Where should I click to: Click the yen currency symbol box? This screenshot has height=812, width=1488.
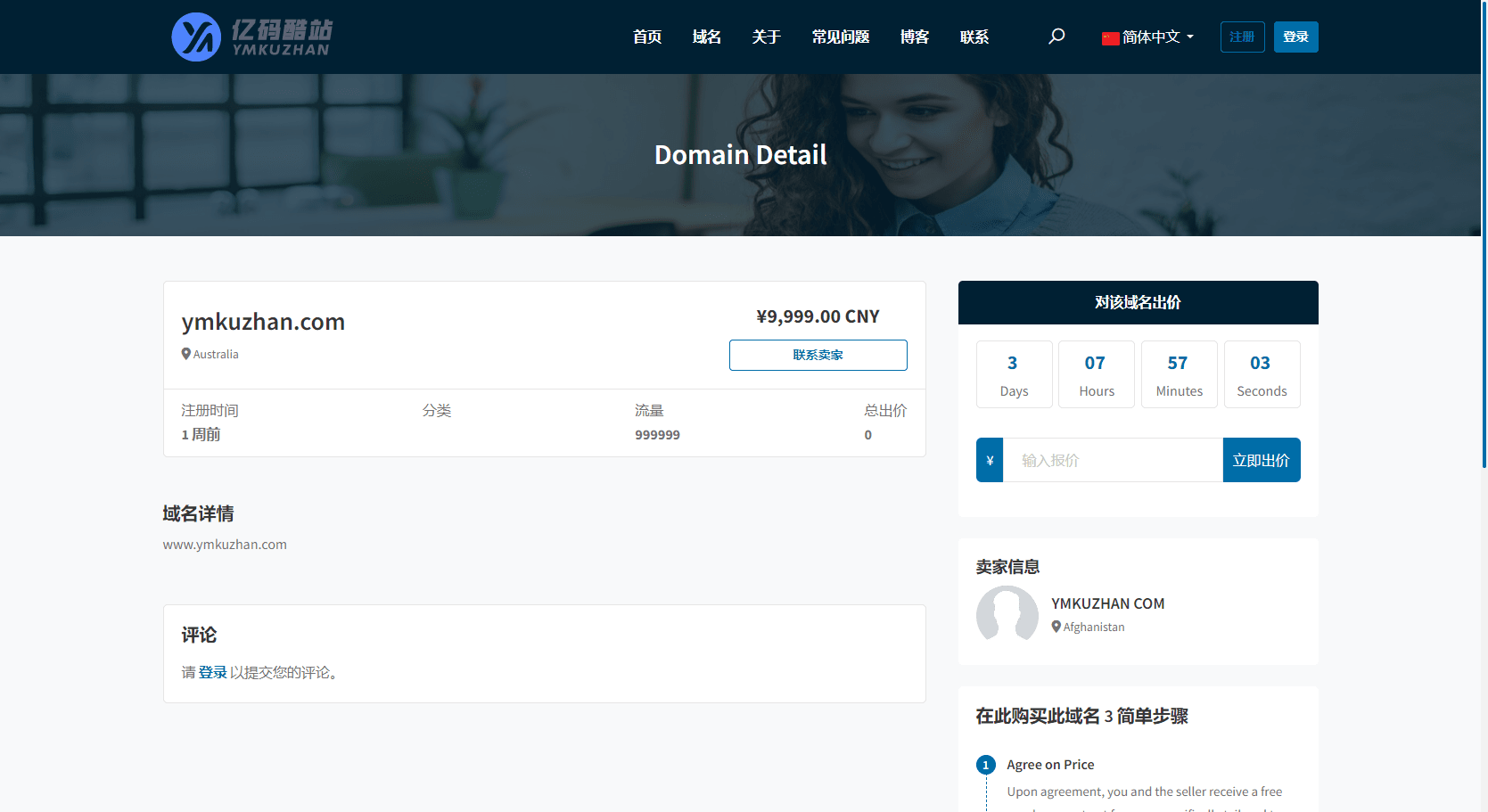click(x=990, y=460)
